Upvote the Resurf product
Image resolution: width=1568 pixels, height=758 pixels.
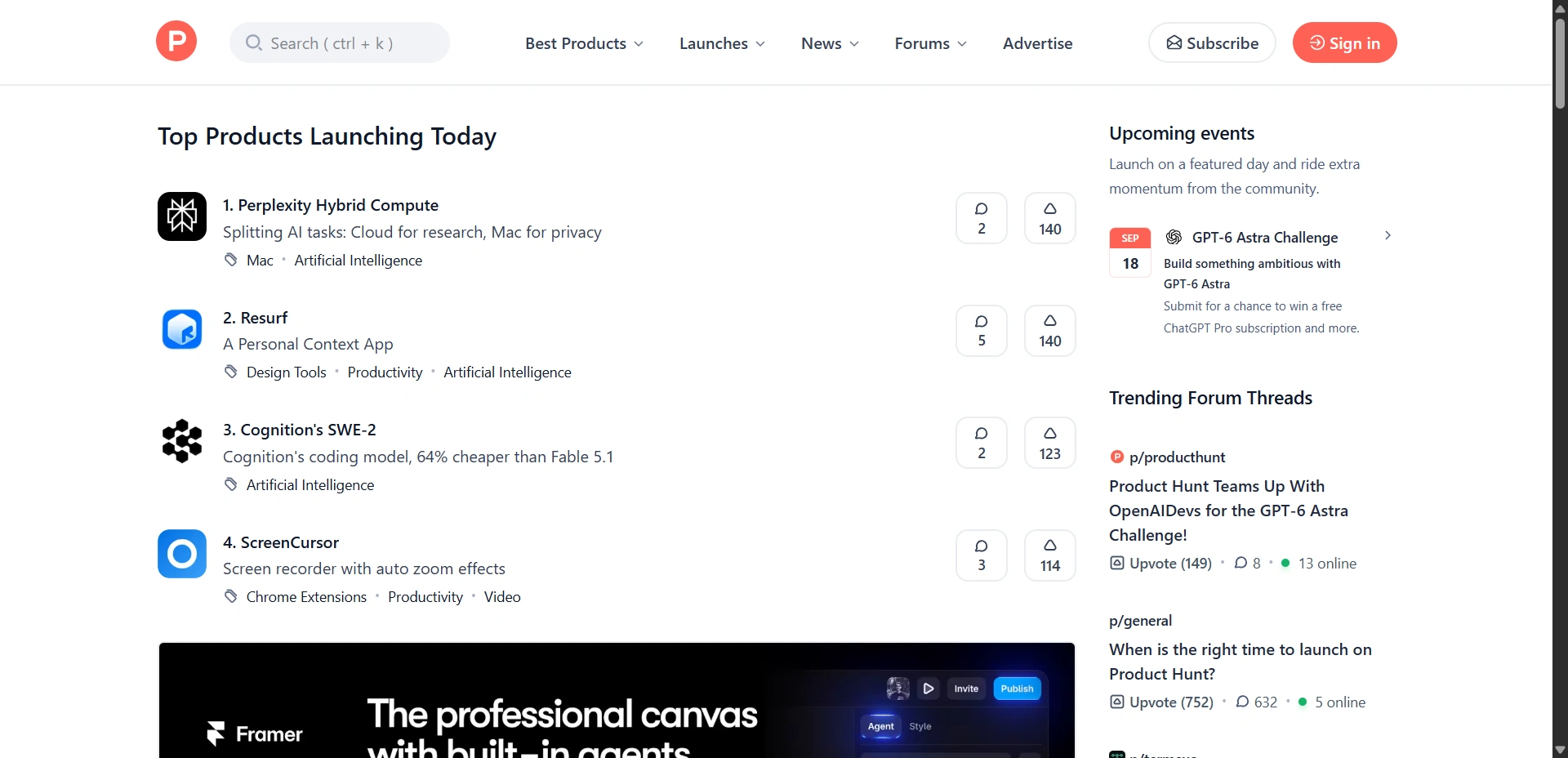1050,331
